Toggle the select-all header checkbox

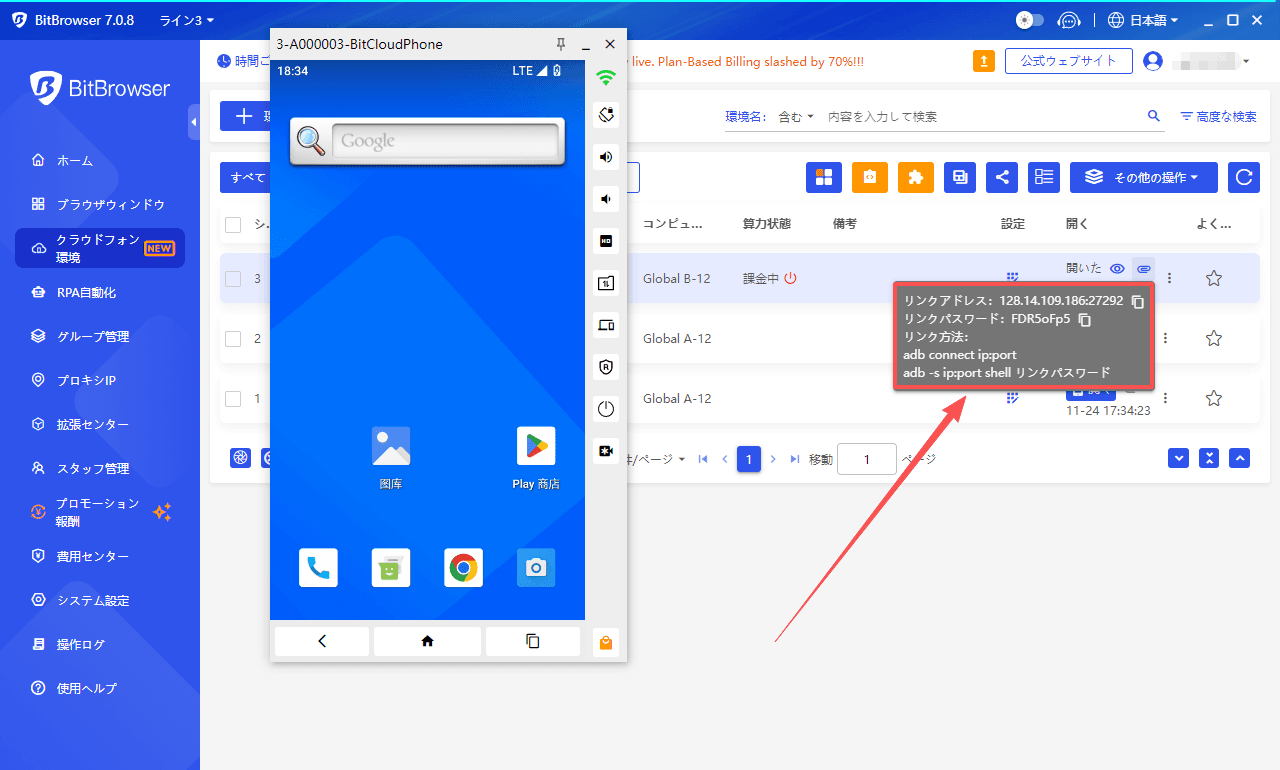pyautogui.click(x=233, y=224)
